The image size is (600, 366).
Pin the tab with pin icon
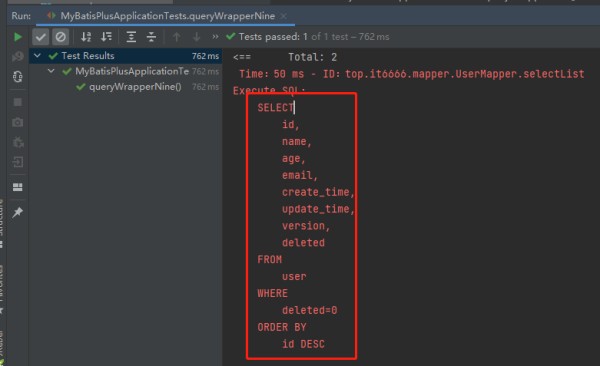pos(18,212)
